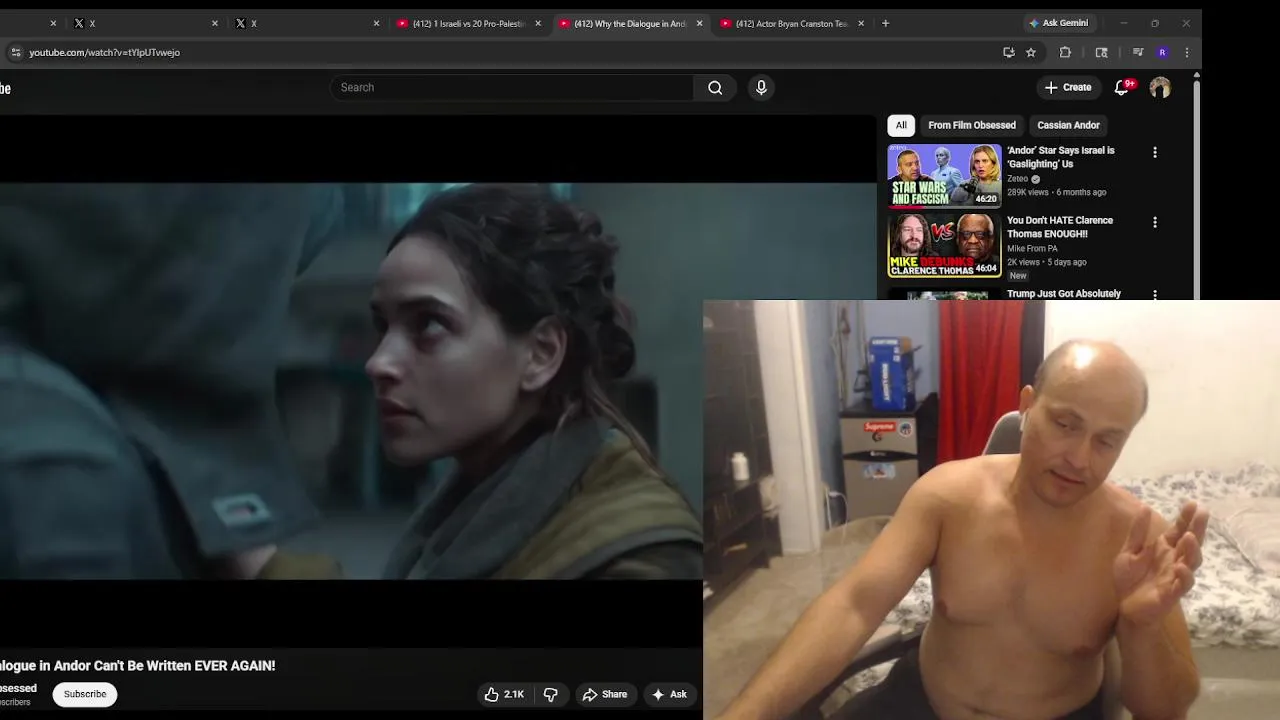Image resolution: width=1280 pixels, height=720 pixels.
Task: Open the browser Extensions puzzle icon
Action: (x=1065, y=52)
